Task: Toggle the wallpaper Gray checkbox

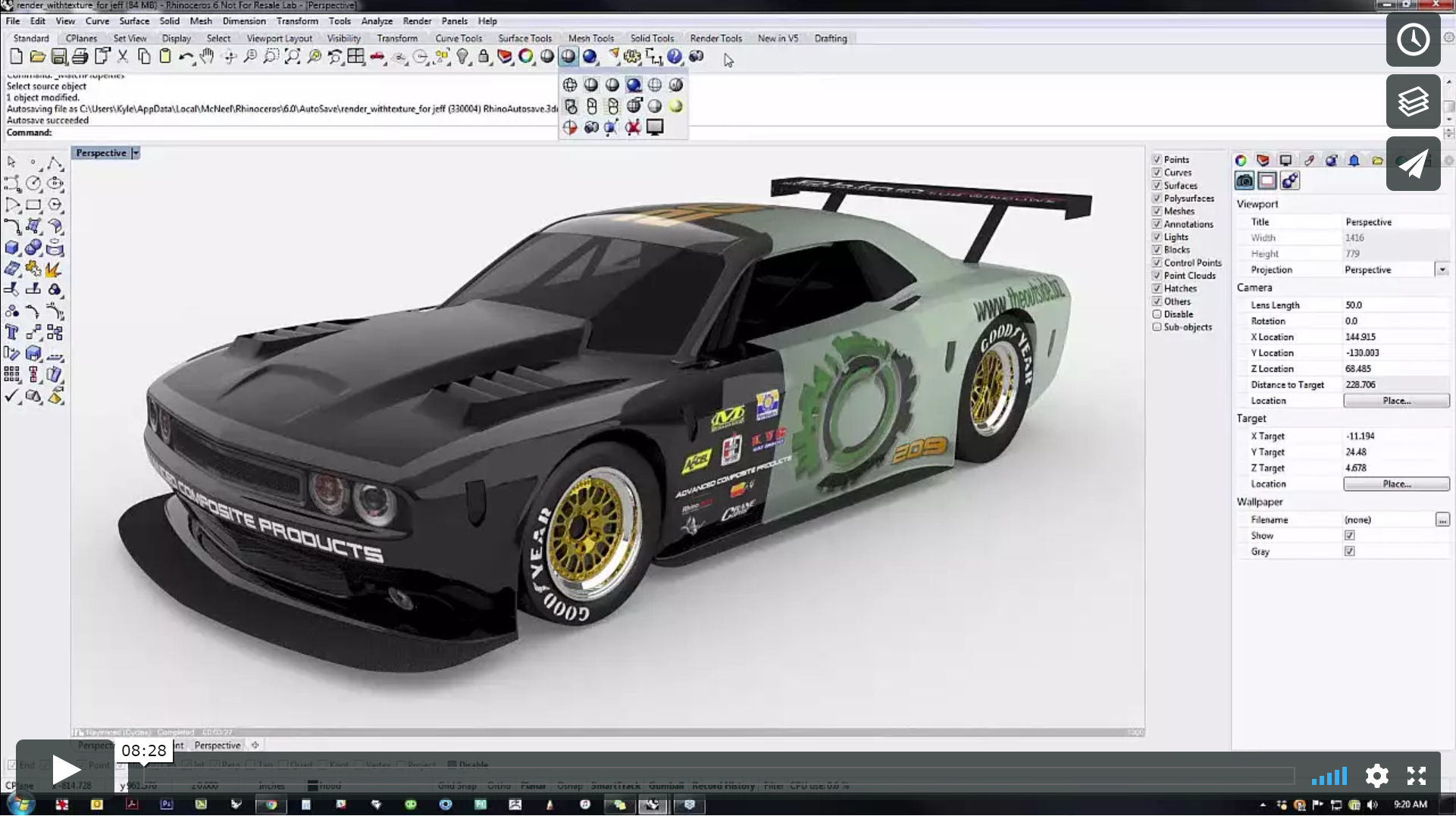Action: coord(1350,552)
